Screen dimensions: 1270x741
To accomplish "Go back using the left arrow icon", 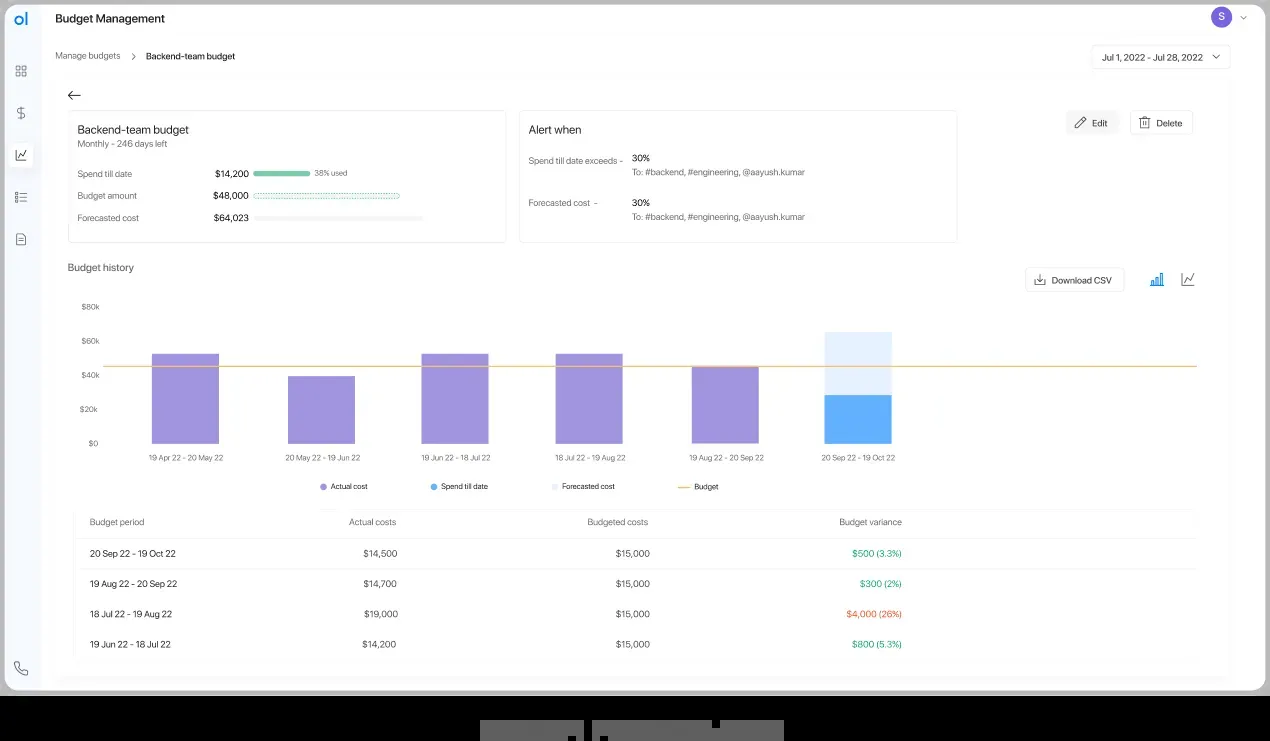I will click(74, 95).
